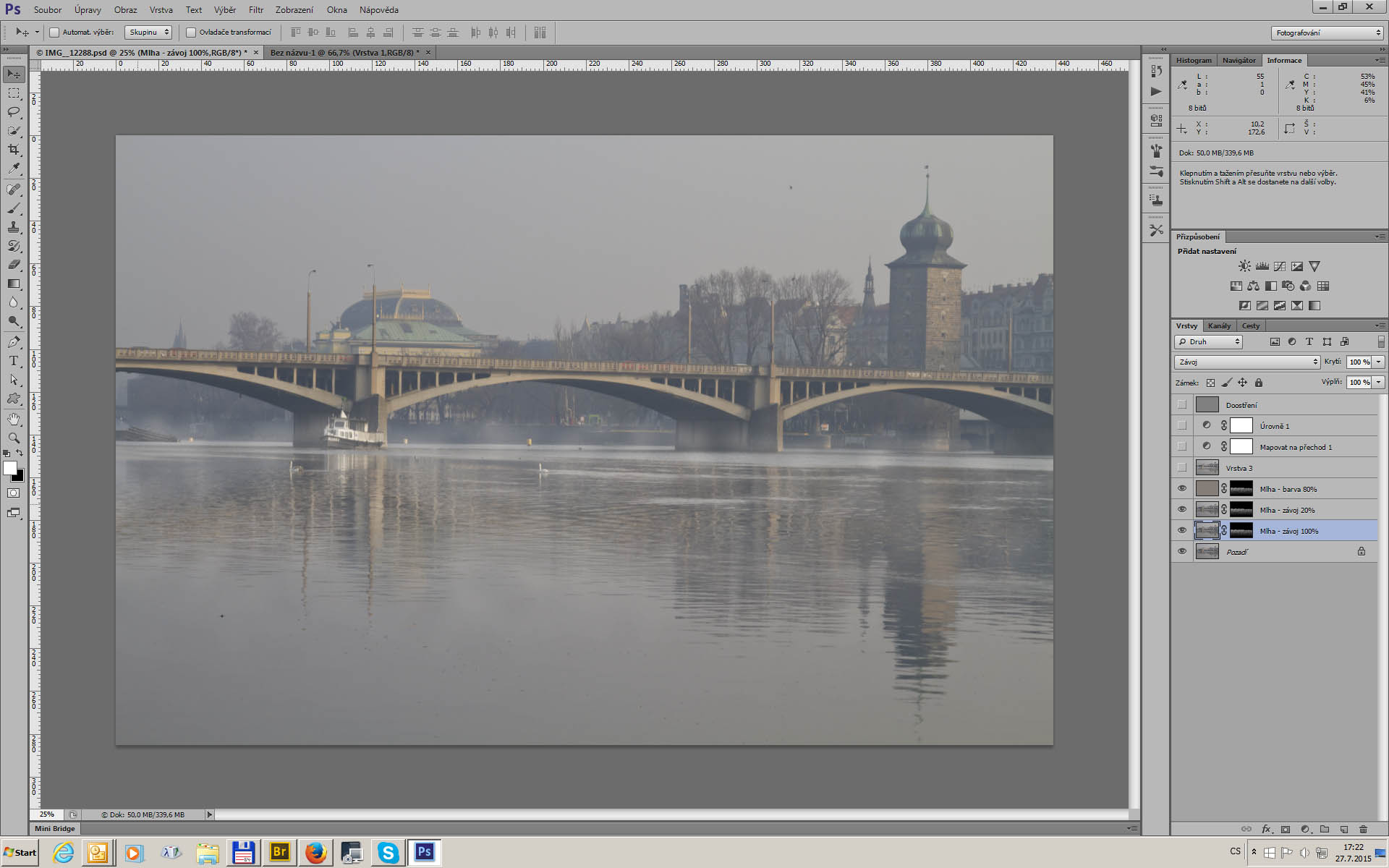Switch to Bez názvu-1 document tab
Screen dimensions: 1389x868
(344, 53)
